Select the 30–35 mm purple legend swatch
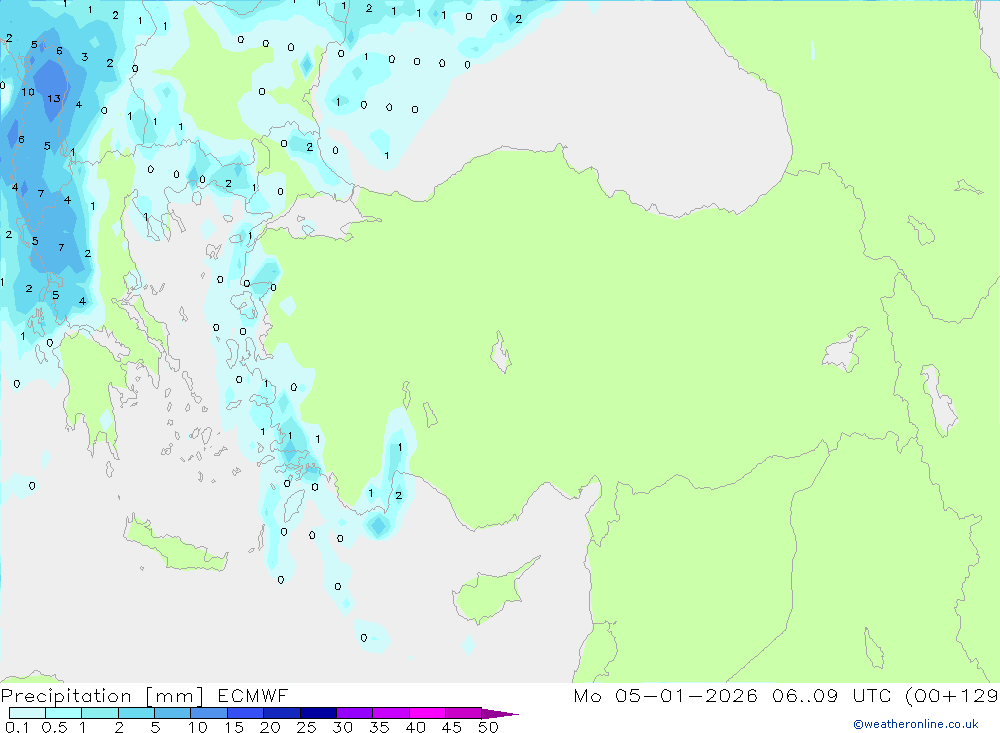The width and height of the screenshot is (1000, 733). (x=355, y=713)
